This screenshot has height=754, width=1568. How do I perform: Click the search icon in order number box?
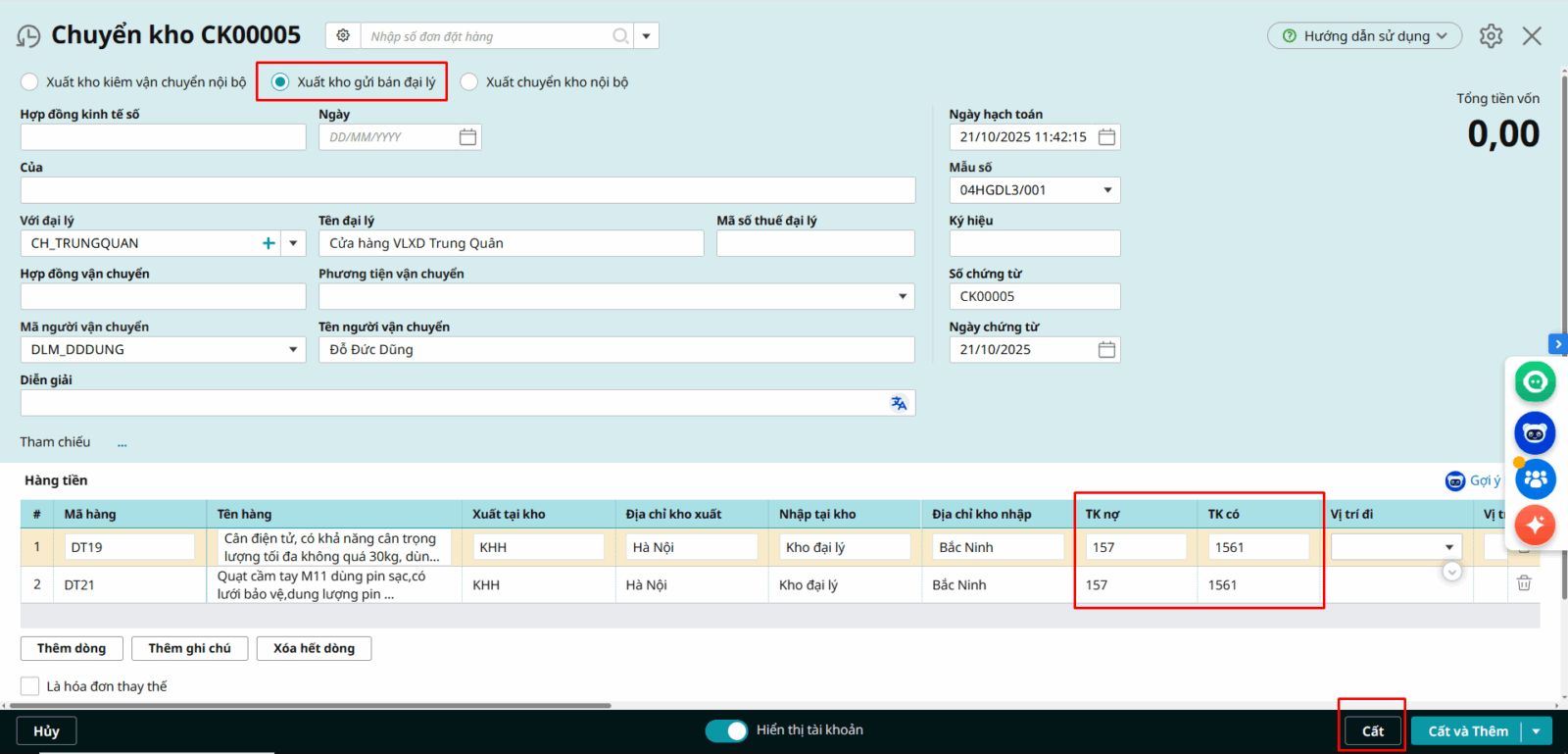click(x=620, y=36)
